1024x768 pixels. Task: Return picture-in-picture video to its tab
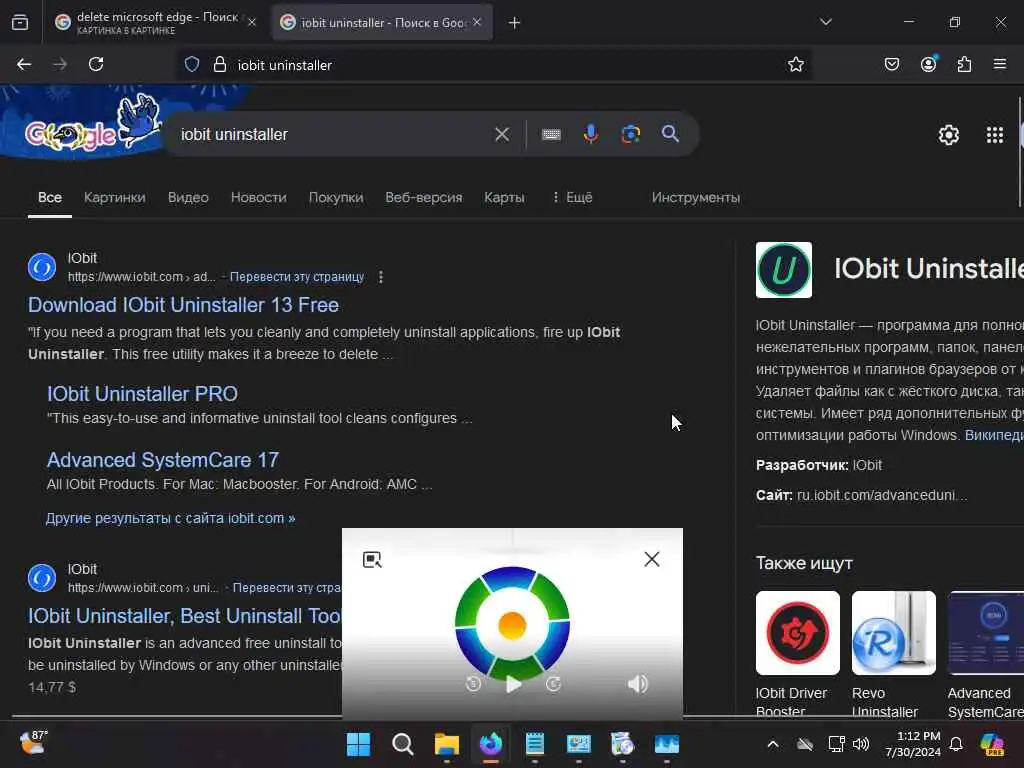[x=372, y=559]
